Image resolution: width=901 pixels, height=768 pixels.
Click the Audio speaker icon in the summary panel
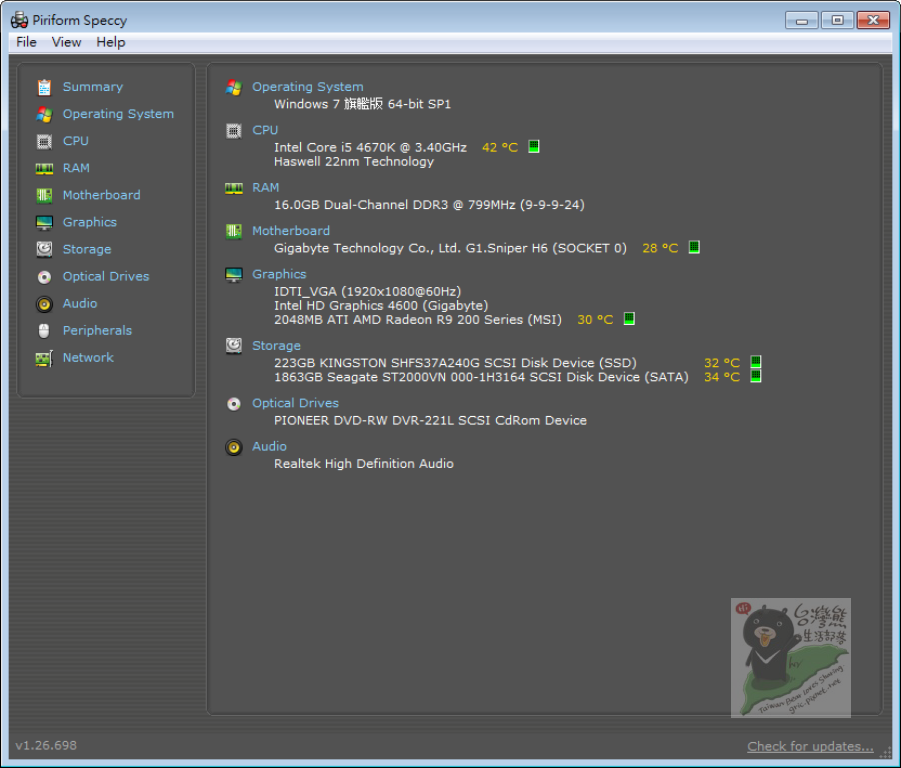coord(234,447)
